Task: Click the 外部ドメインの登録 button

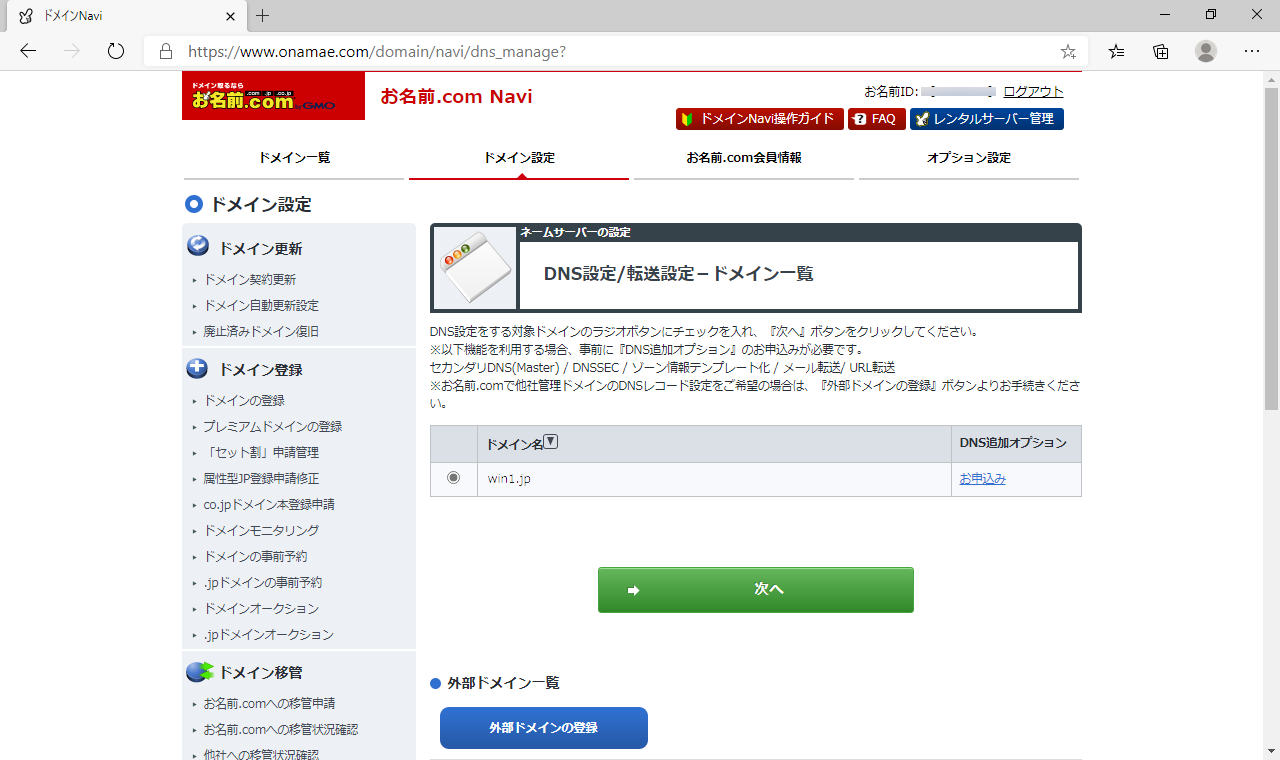Action: pyautogui.click(x=544, y=728)
